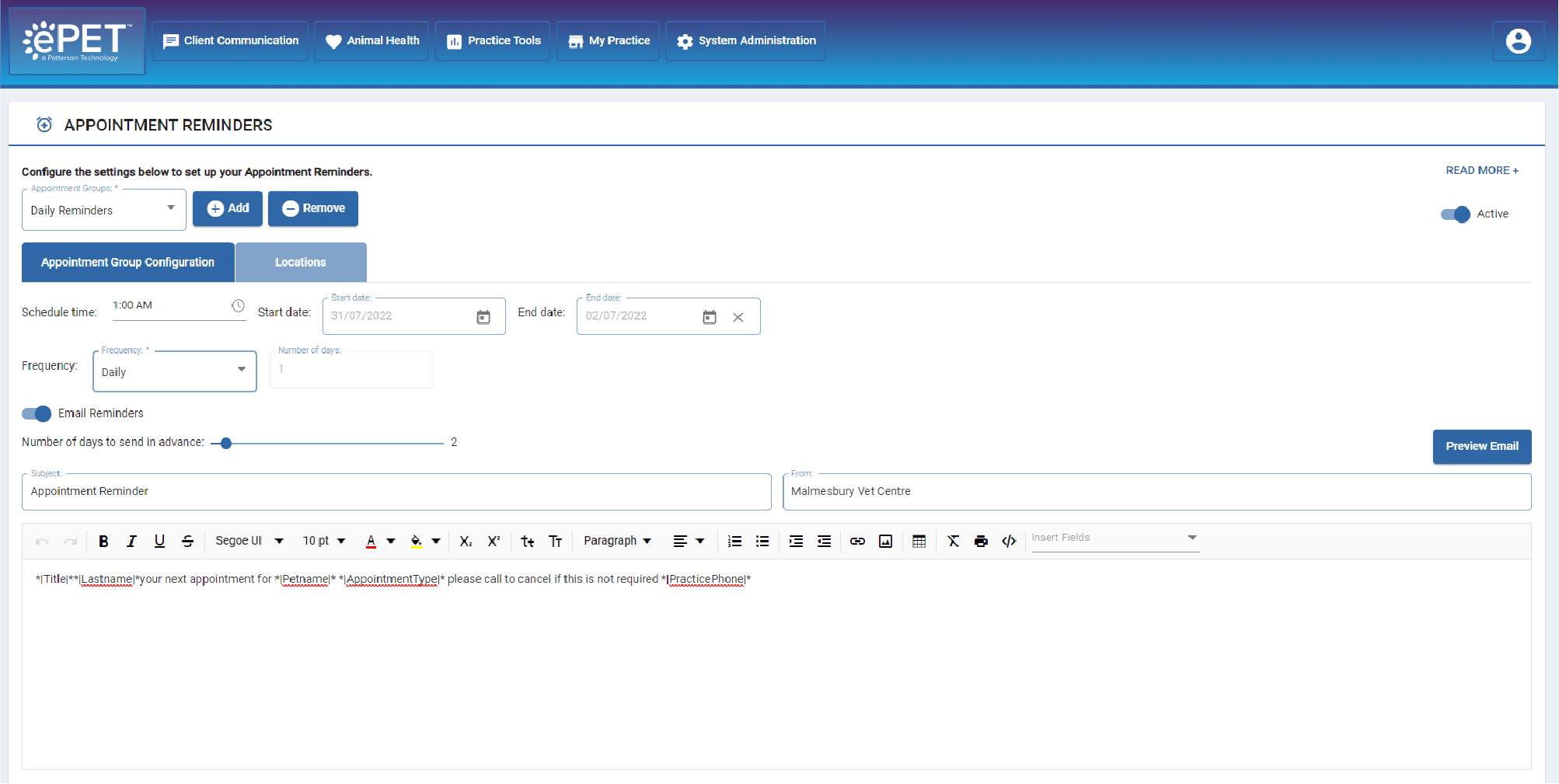Toggle the Active switch
The height and width of the screenshot is (784, 1559).
tap(1455, 214)
